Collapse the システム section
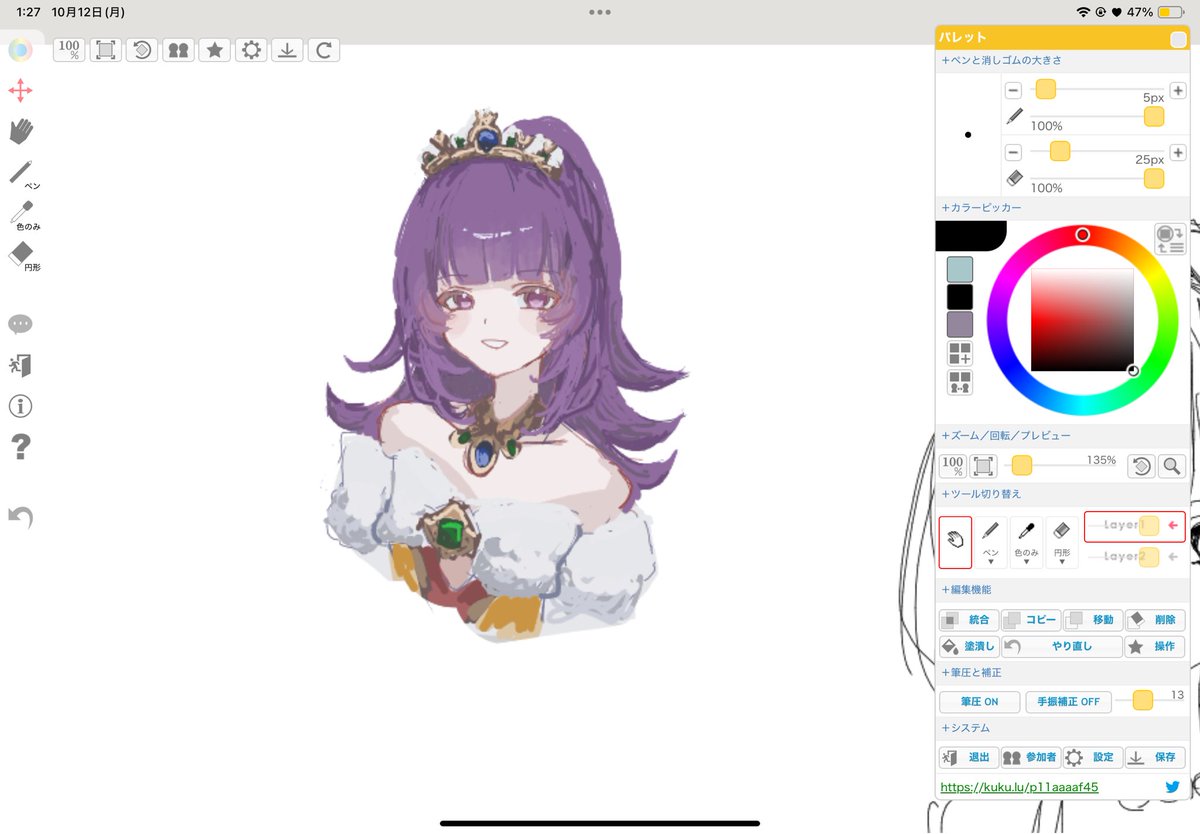This screenshot has width=1200, height=834. [x=966, y=728]
